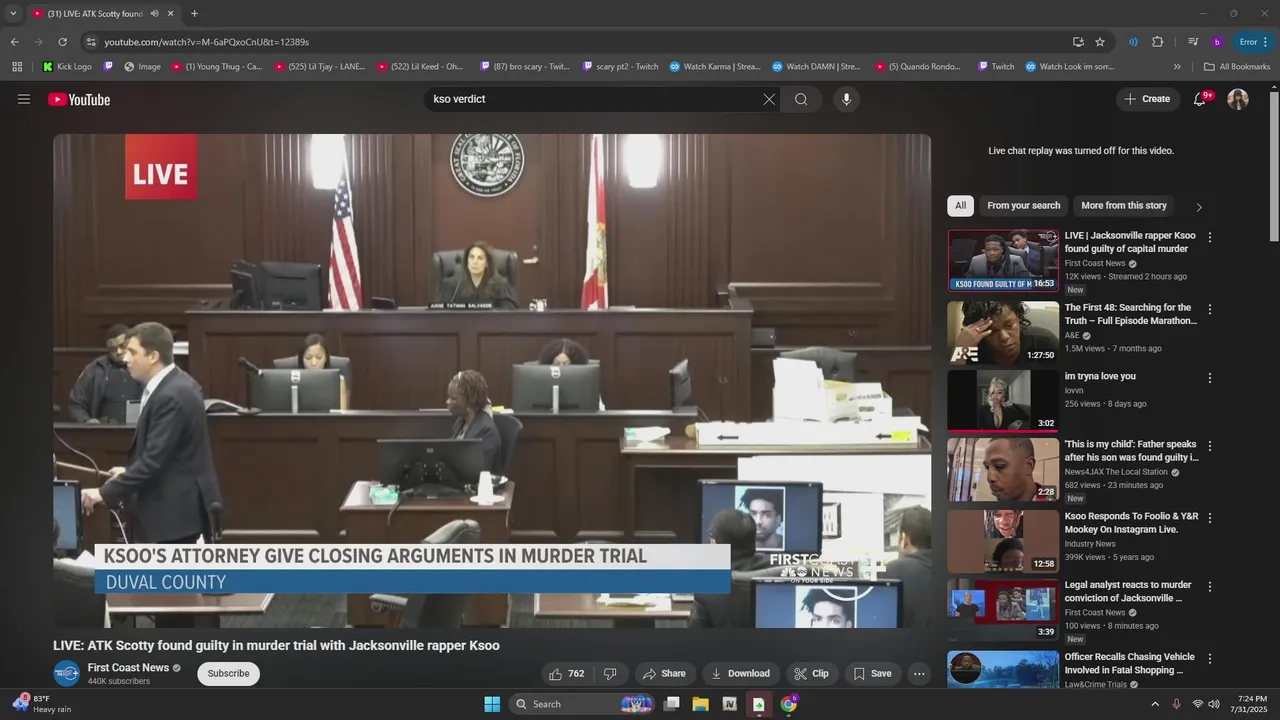Open 'im tryna love you' thumbnail
Image resolution: width=1280 pixels, height=720 pixels.
[1003, 401]
